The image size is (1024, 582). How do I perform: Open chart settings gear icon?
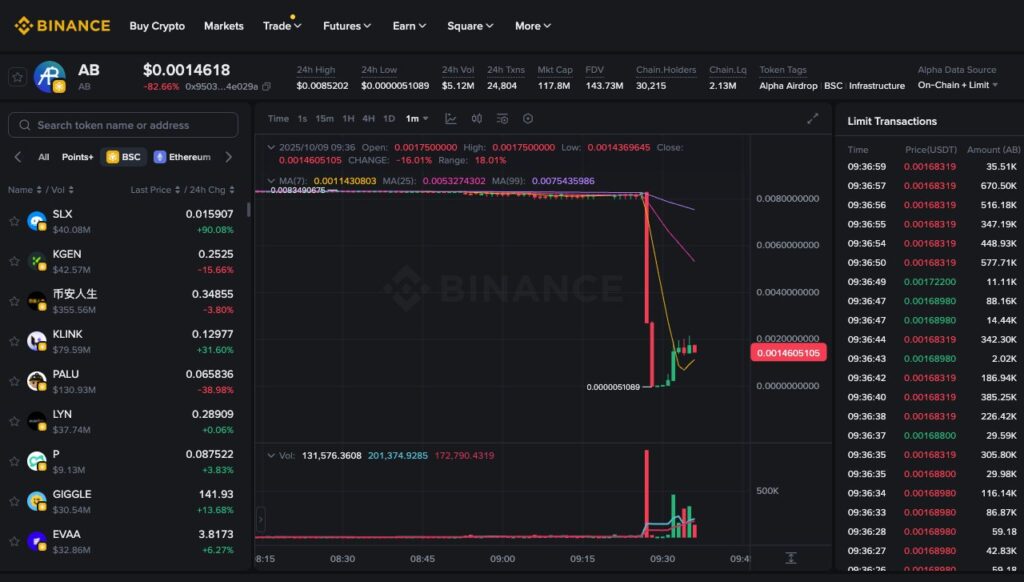point(528,119)
